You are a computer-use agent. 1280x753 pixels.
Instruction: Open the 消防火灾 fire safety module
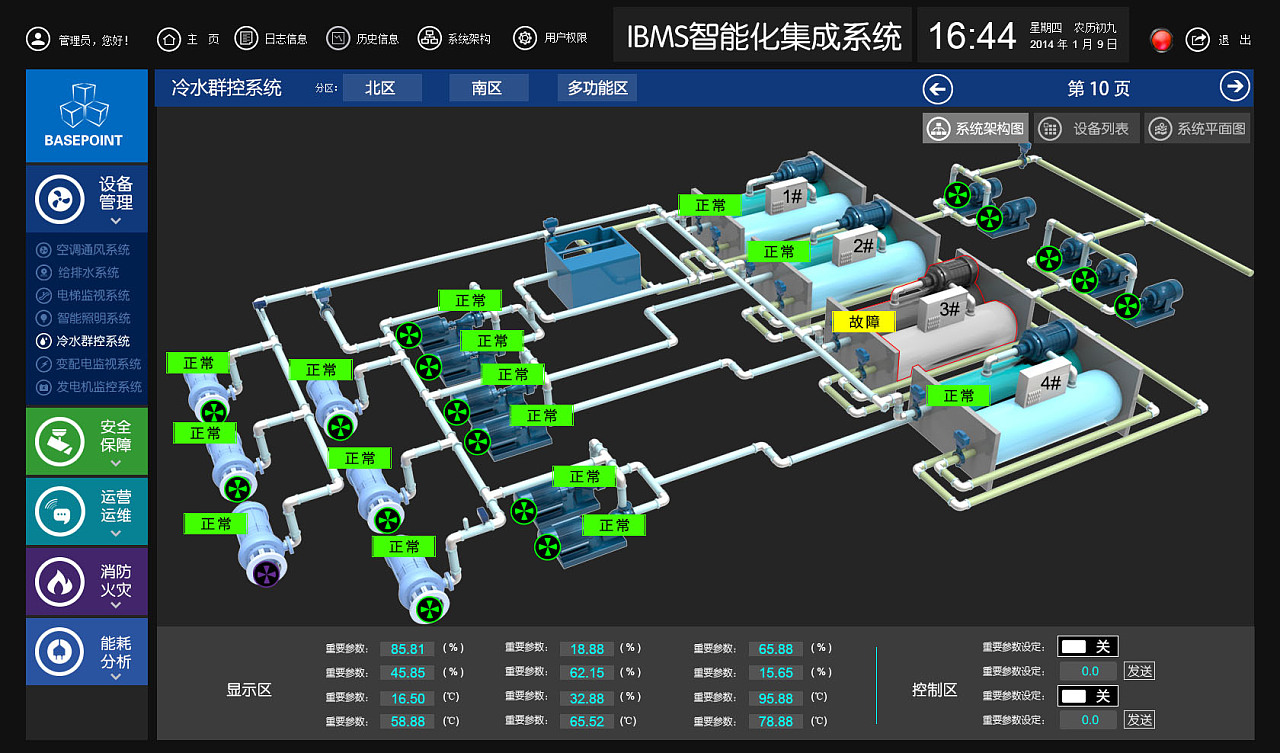(86, 581)
